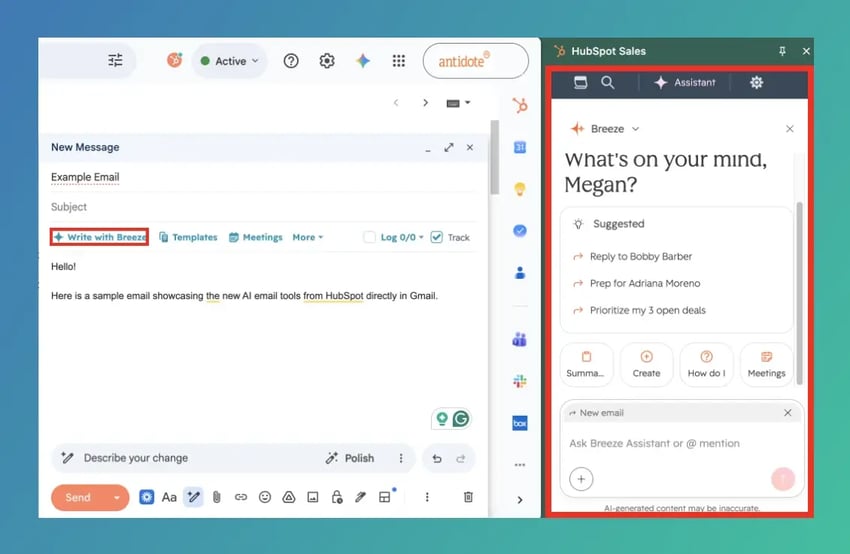Click the Polish button
Image resolution: width=850 pixels, height=554 pixels.
coord(350,459)
